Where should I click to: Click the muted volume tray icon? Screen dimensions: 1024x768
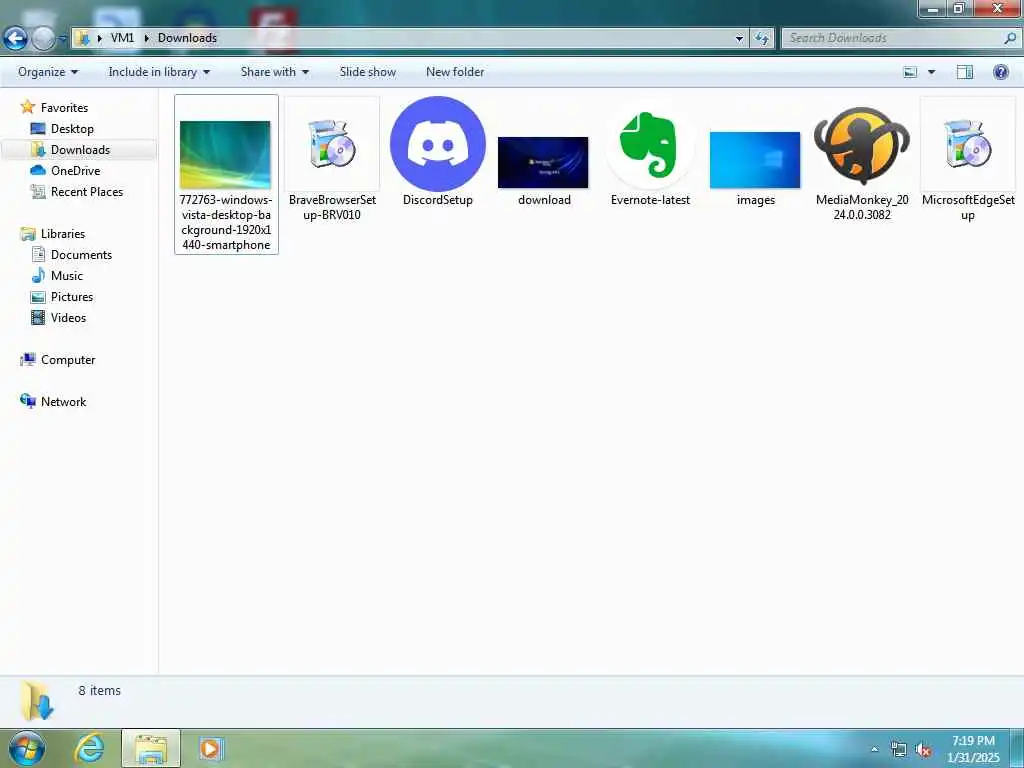923,750
